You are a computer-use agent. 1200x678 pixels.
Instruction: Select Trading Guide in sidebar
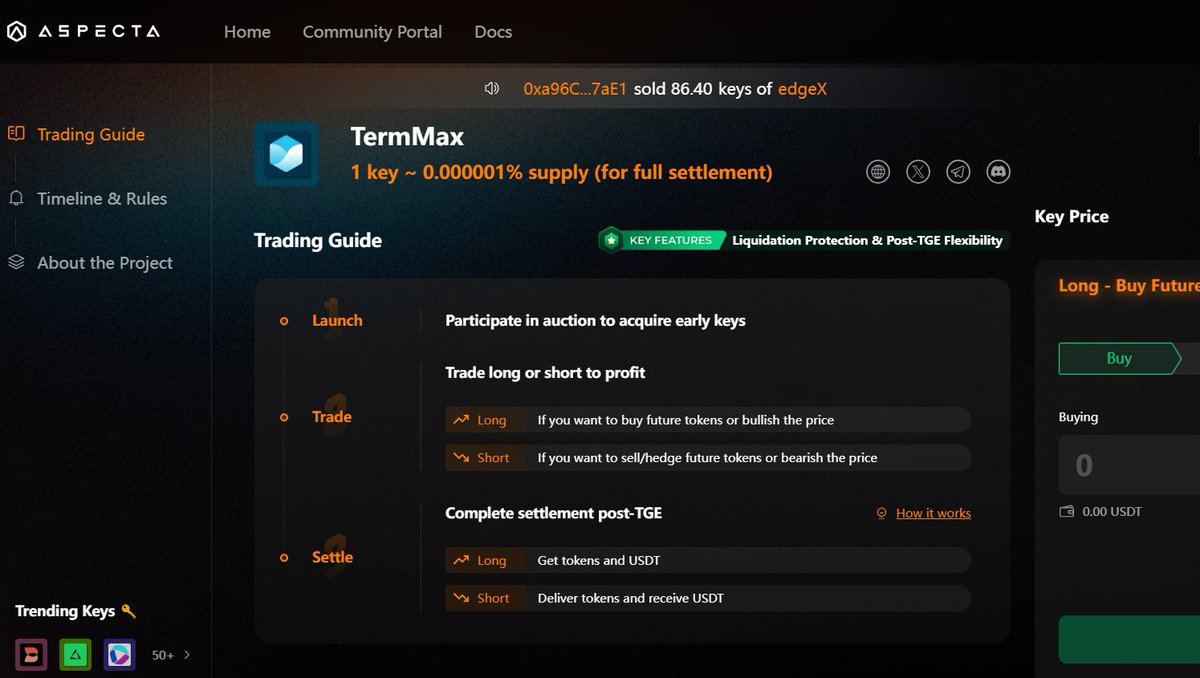[x=91, y=135]
